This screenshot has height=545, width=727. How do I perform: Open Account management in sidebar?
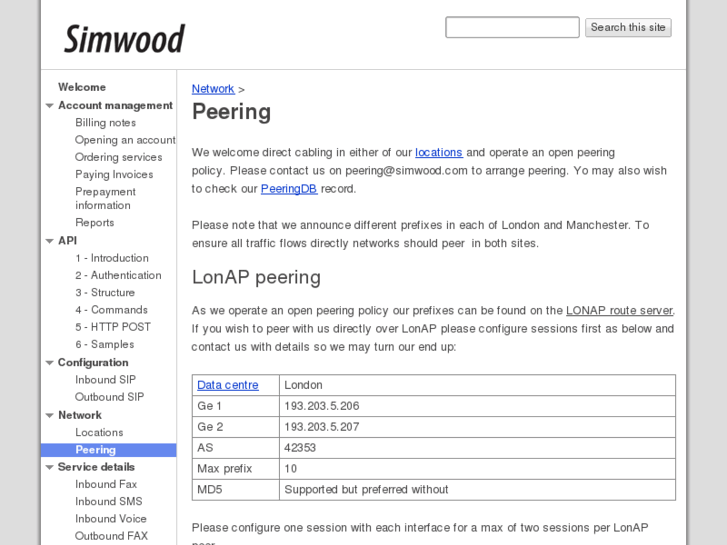click(x=115, y=106)
